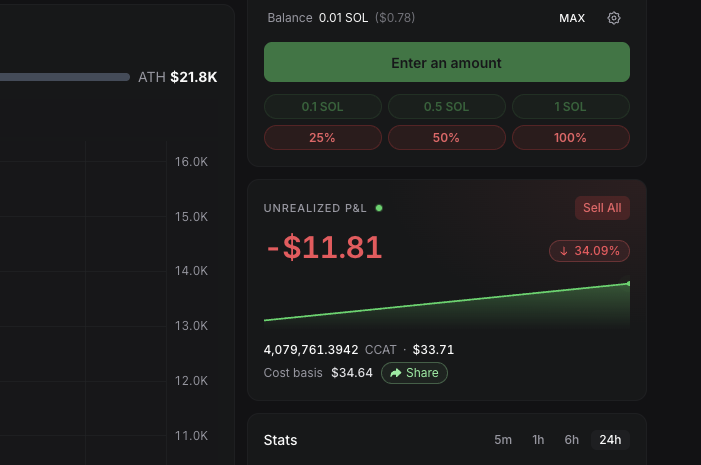
Task: Choose the 25% sell preset
Action: coord(323,138)
